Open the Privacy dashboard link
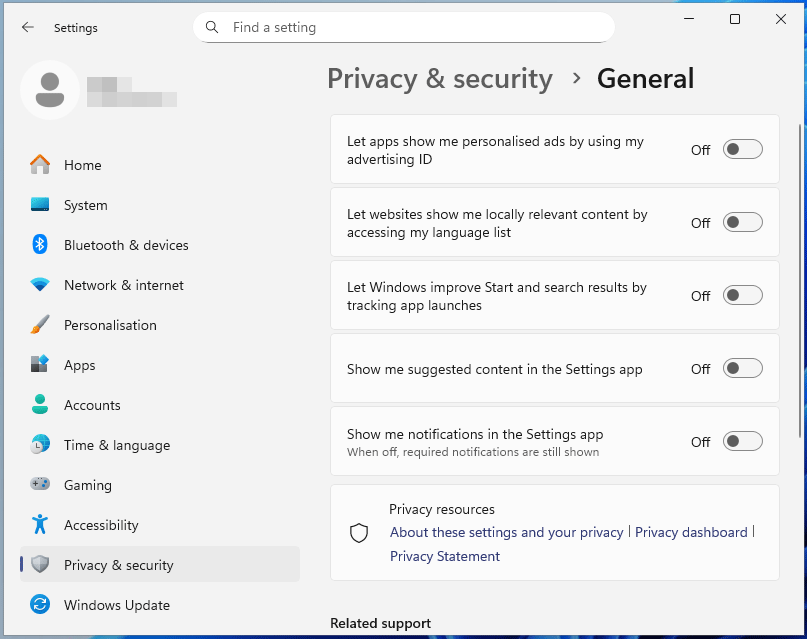The height and width of the screenshot is (639, 807). tap(691, 532)
